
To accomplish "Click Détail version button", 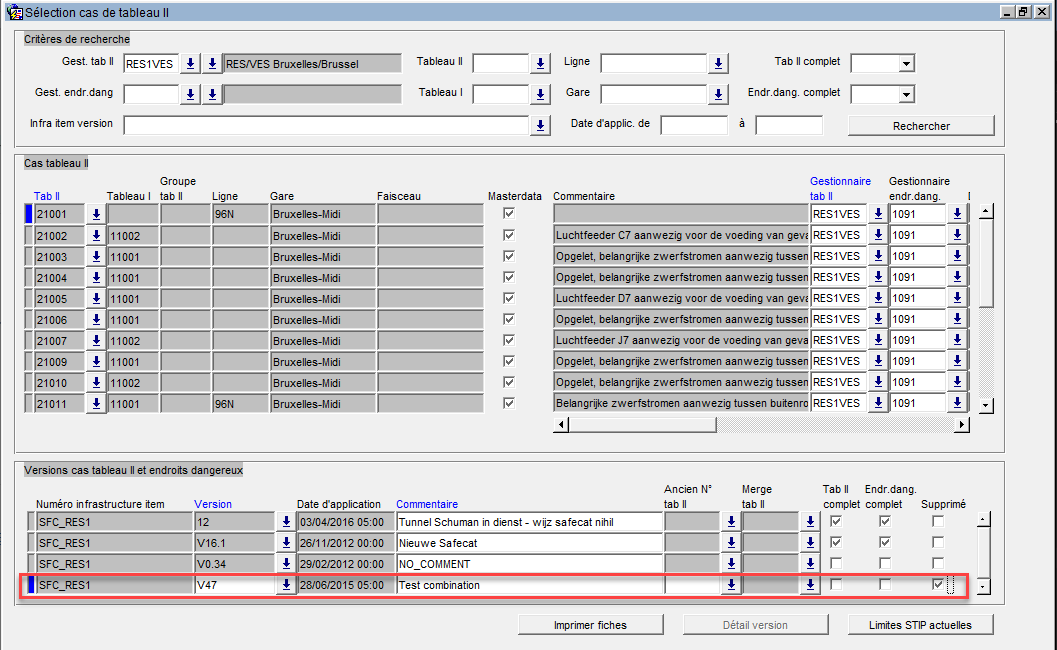I will [x=755, y=625].
